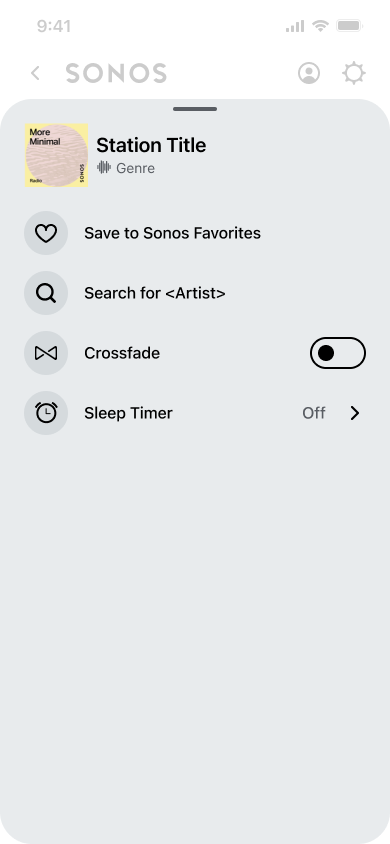Click the SONOS logo in header

(x=116, y=73)
